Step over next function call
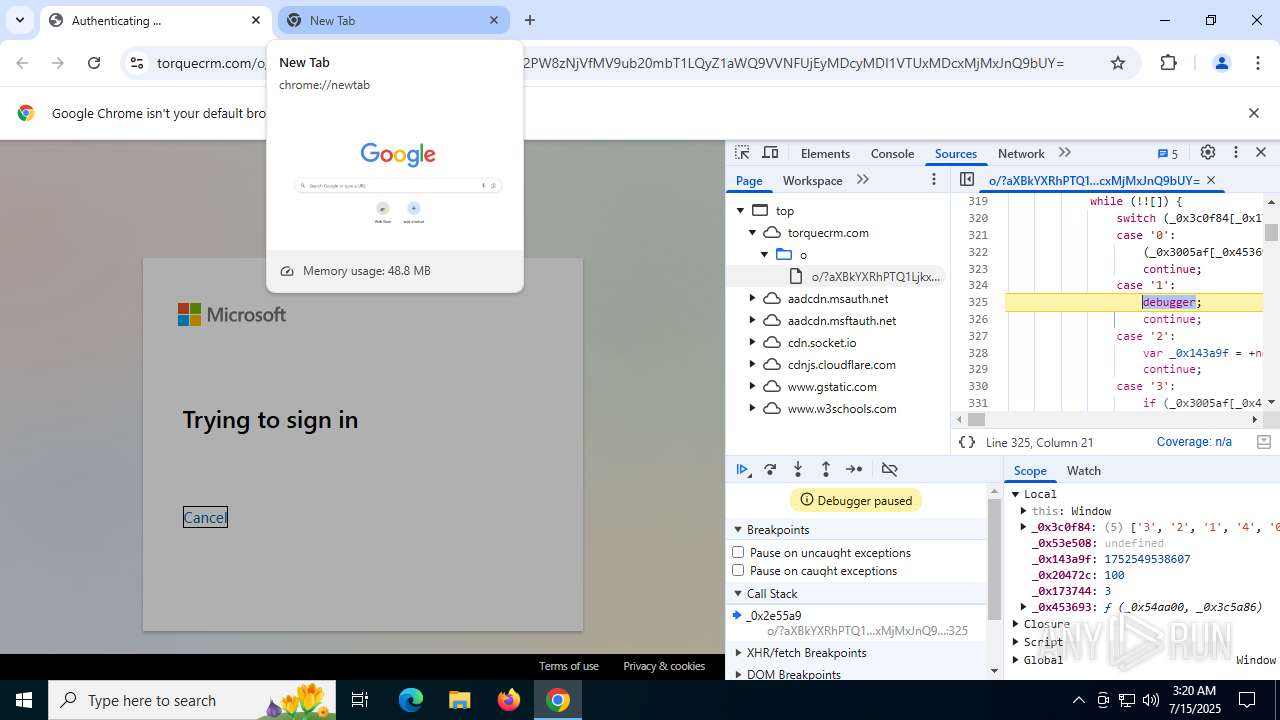The width and height of the screenshot is (1280, 720). (x=770, y=469)
